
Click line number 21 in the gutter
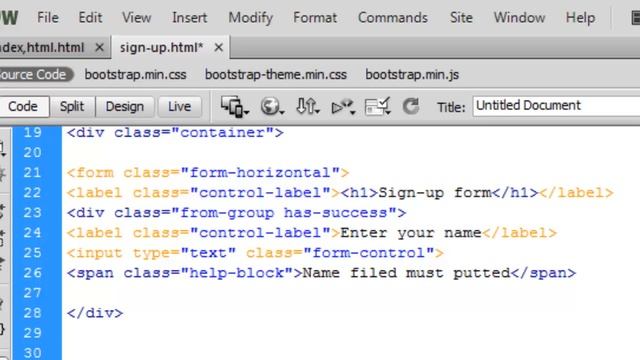click(32, 173)
